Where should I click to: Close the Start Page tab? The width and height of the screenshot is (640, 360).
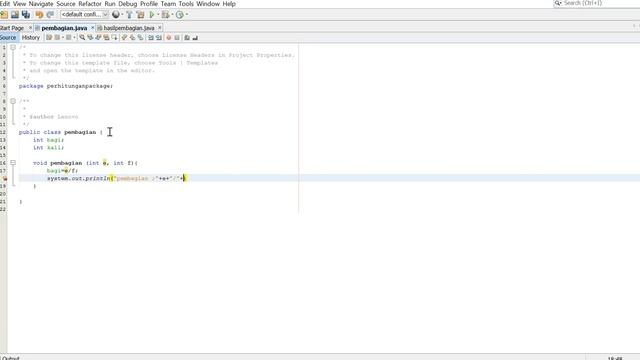click(30, 28)
